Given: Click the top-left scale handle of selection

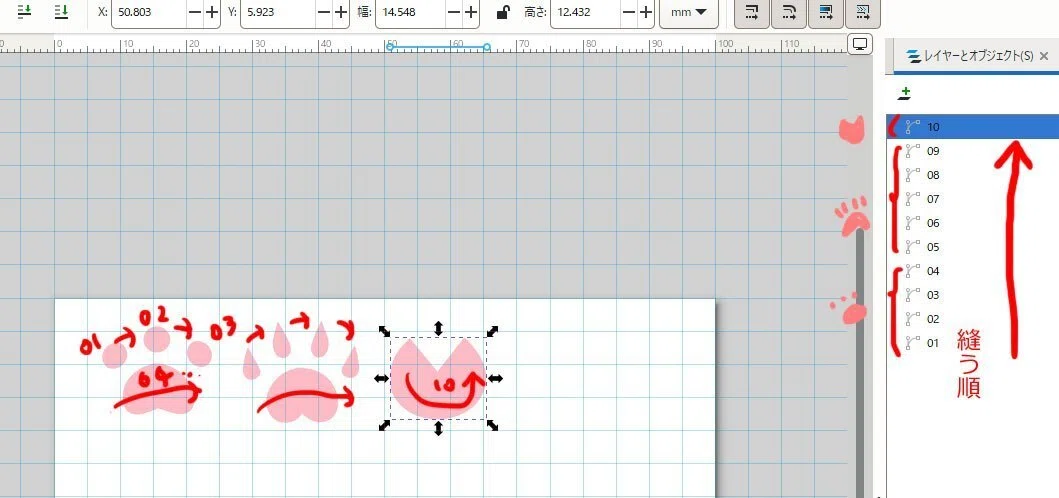Looking at the screenshot, I should click(384, 331).
